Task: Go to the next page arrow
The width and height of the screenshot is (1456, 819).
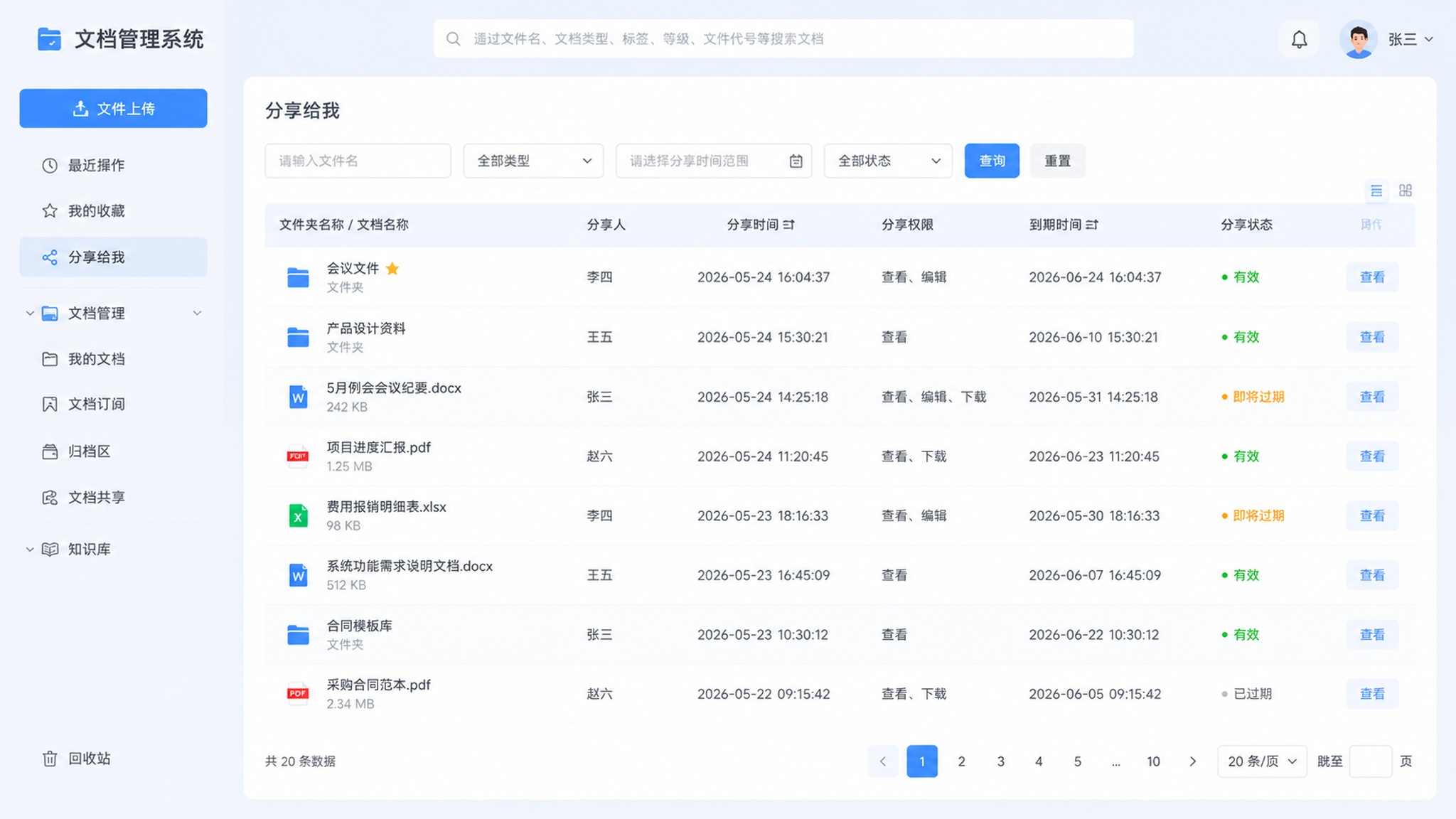Action: pyautogui.click(x=1192, y=761)
